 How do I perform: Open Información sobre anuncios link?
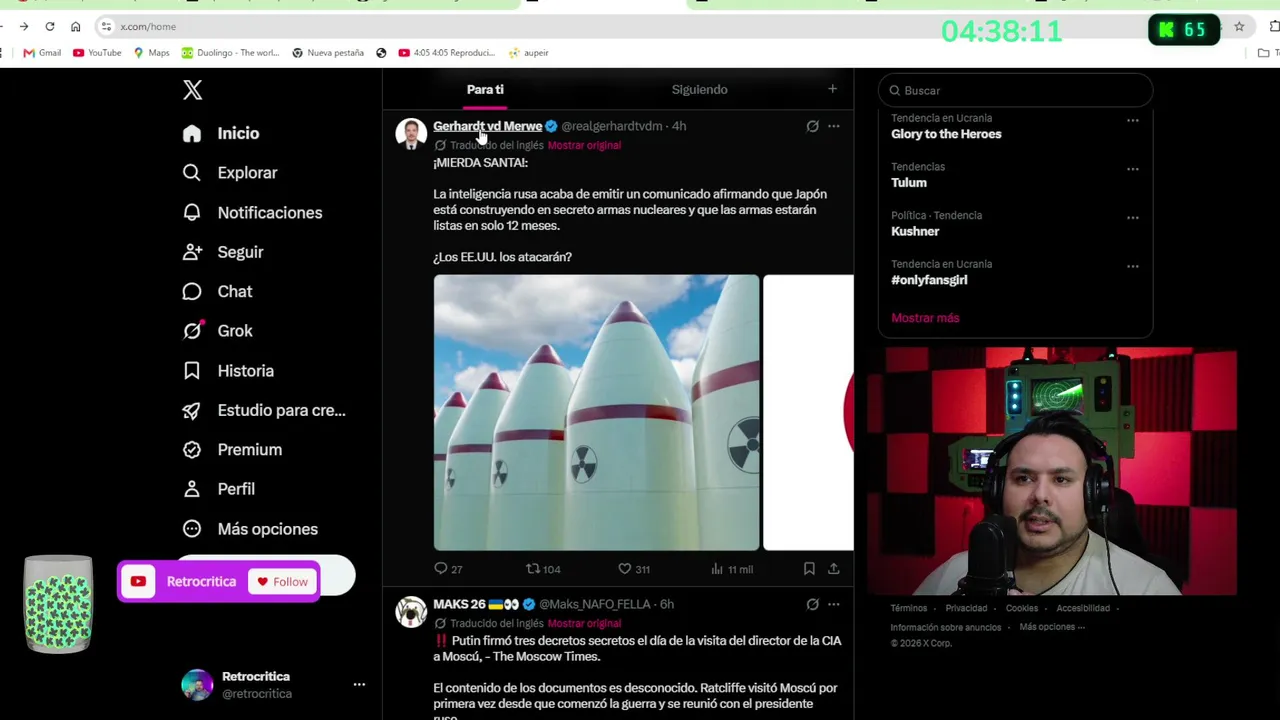(946, 627)
